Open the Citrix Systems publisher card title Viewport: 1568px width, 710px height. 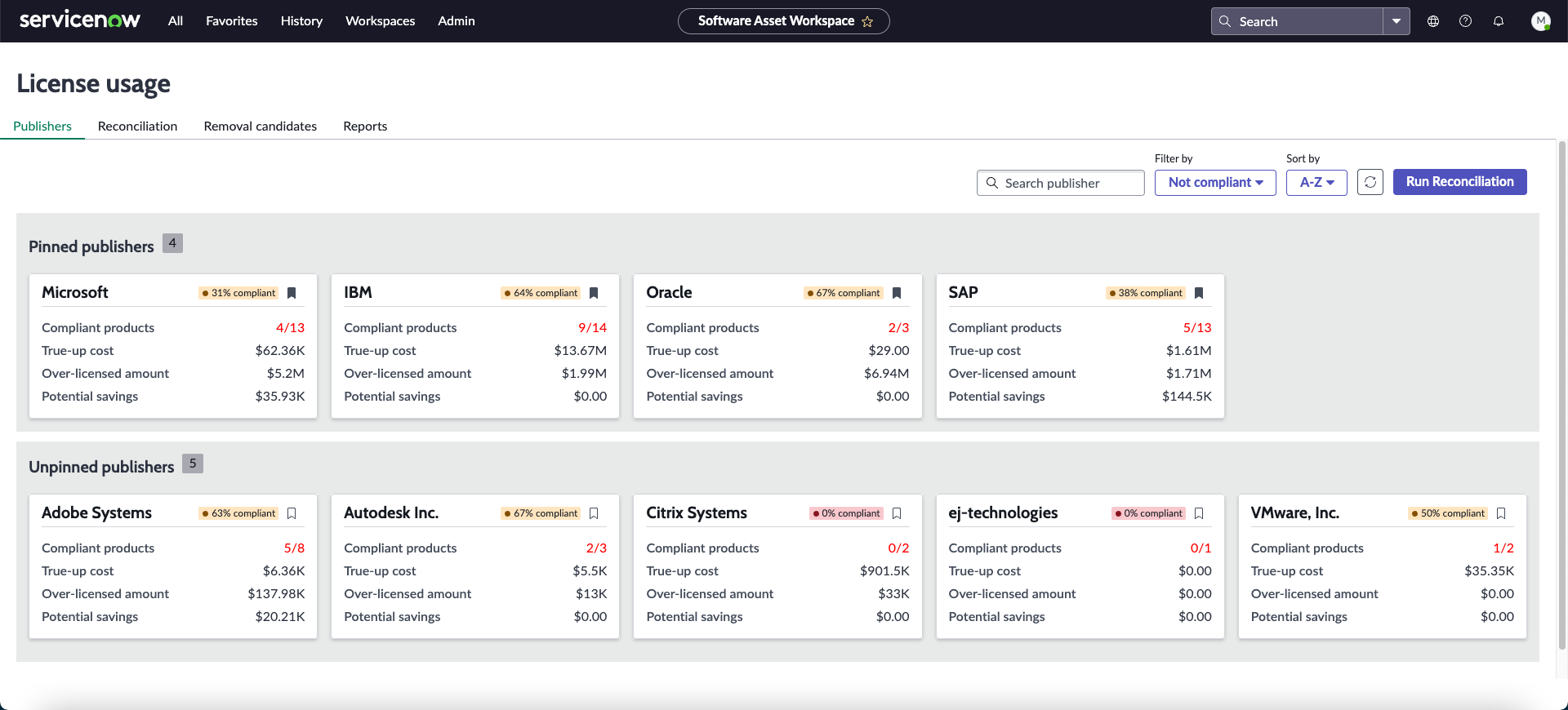click(x=697, y=513)
